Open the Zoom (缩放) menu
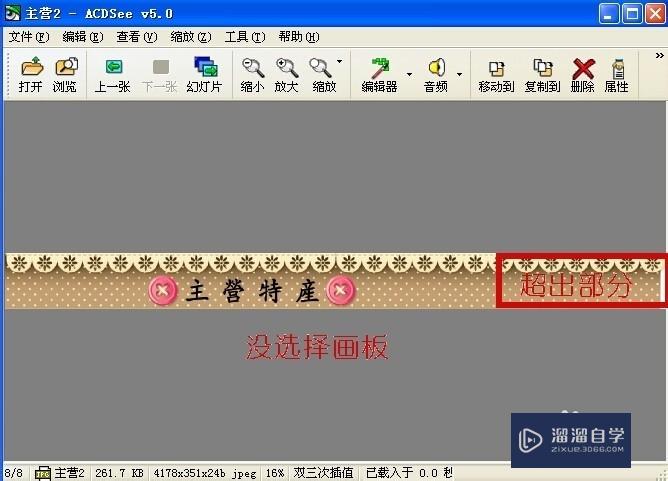 [x=190, y=37]
